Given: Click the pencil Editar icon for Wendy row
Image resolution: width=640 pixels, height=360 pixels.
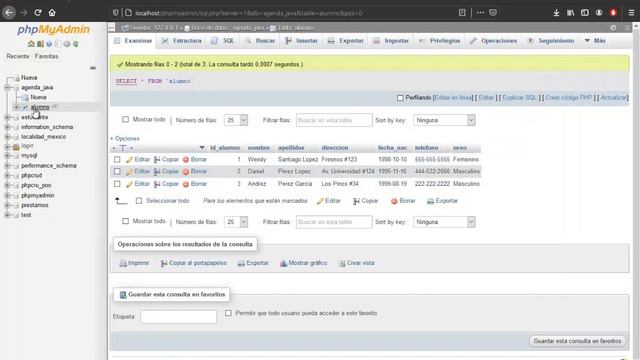Looking at the screenshot, I should 129,160.
